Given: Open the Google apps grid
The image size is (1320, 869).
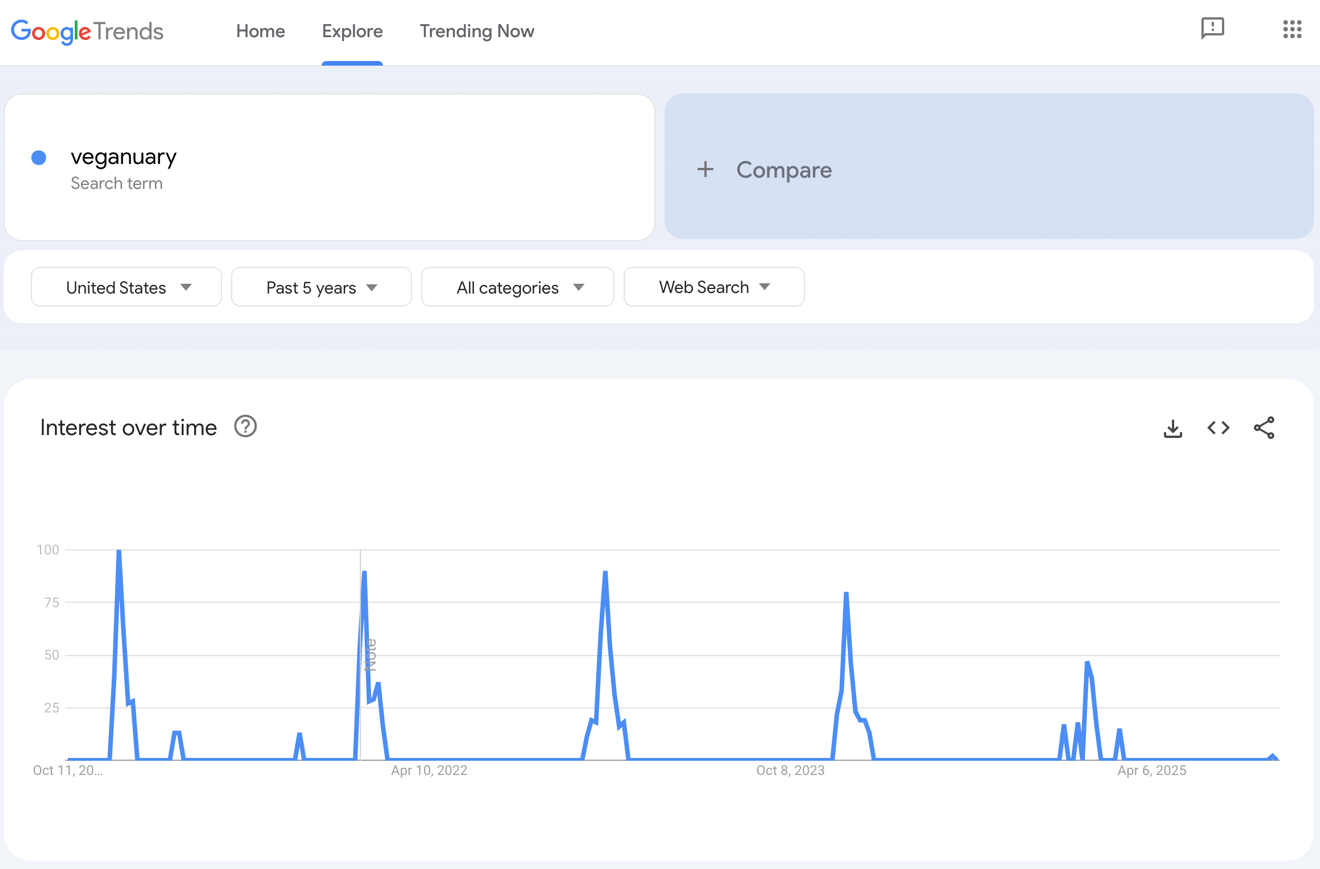Looking at the screenshot, I should (x=1292, y=29).
